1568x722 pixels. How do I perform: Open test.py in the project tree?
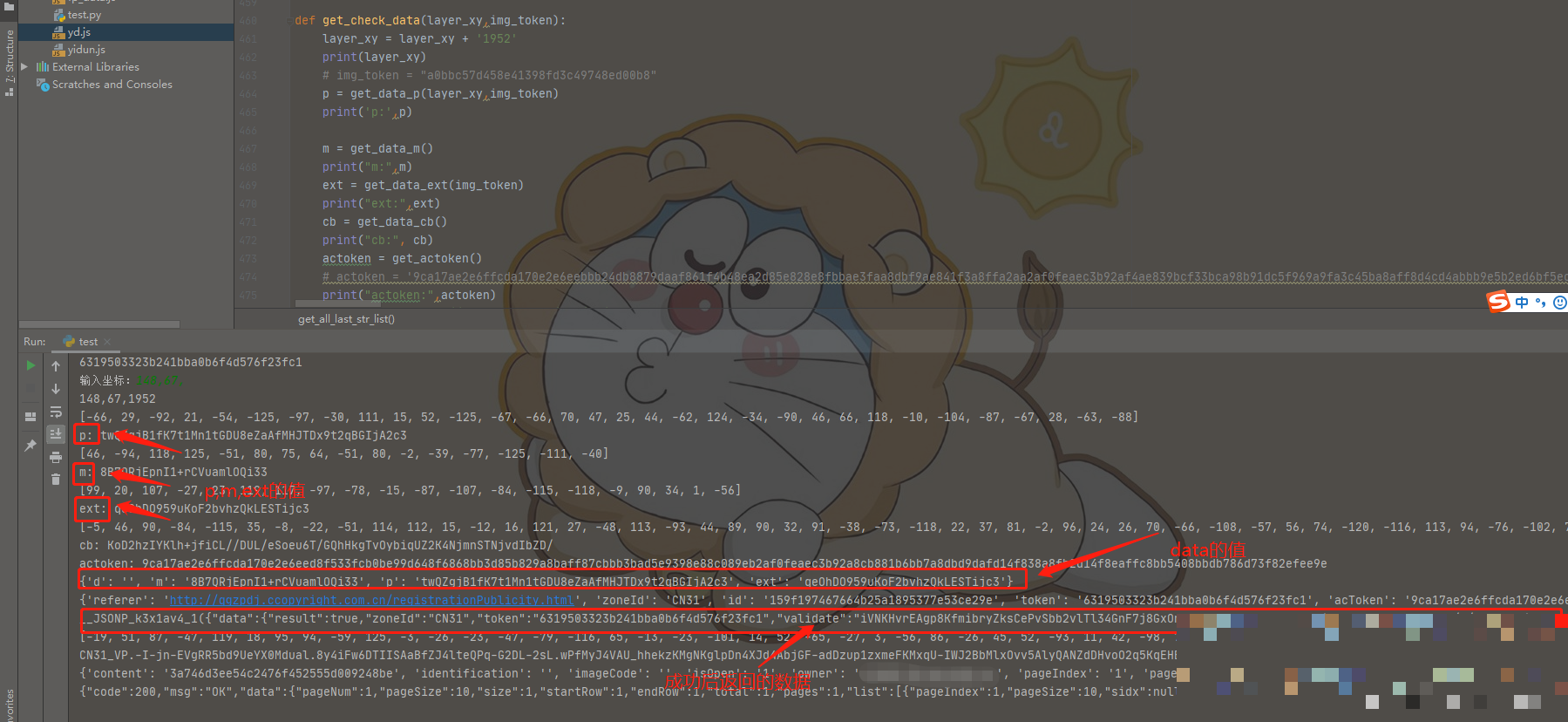[84, 15]
